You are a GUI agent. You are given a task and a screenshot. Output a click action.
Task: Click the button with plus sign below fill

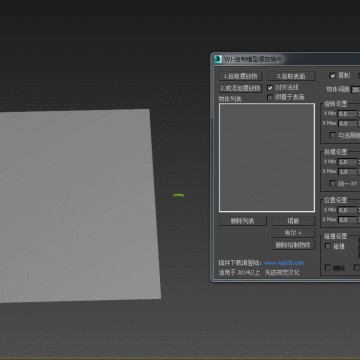pos(293,233)
